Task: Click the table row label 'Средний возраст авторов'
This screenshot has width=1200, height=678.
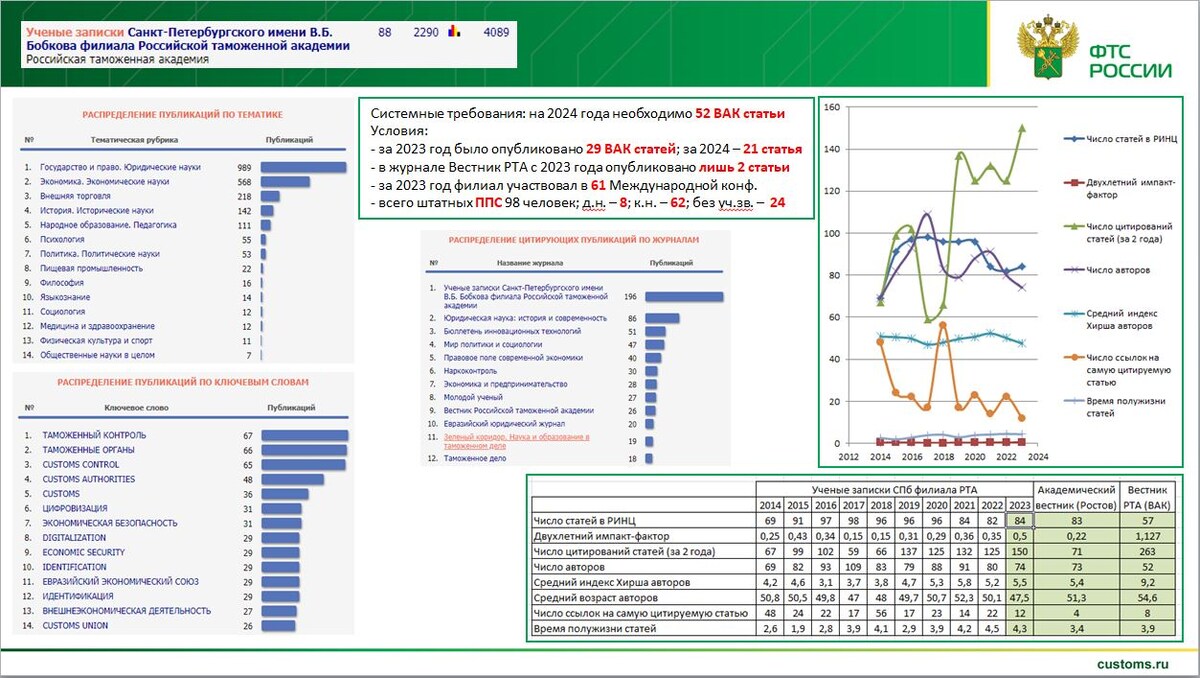Action: (x=594, y=596)
